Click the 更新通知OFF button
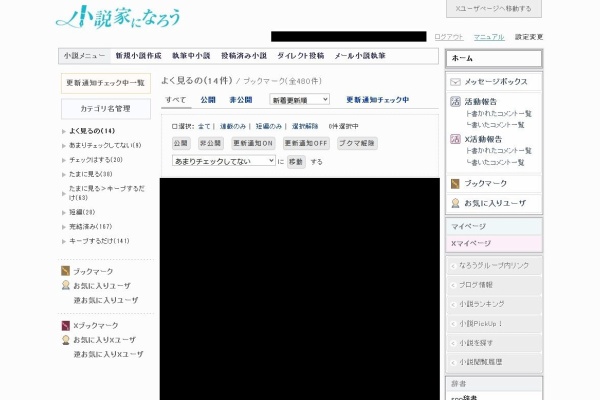Screen dimensions: 600x400 click(306, 143)
